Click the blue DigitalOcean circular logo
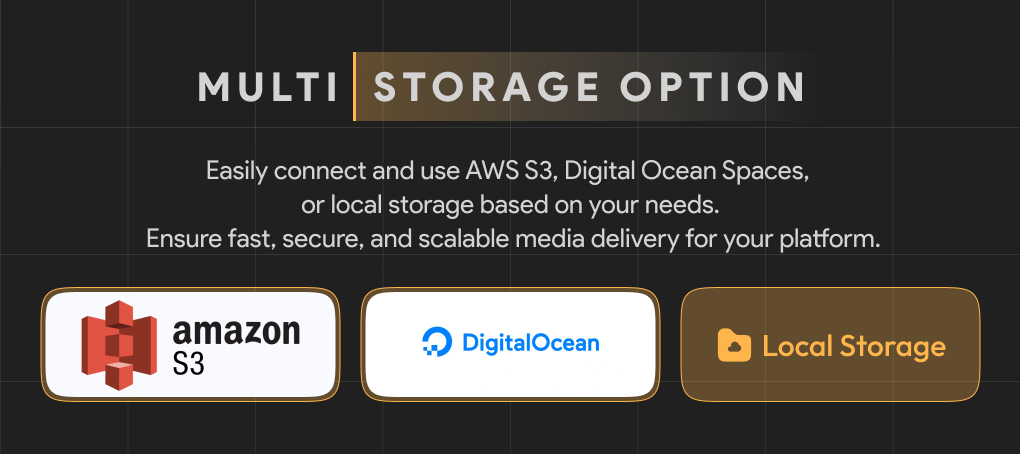Viewport: 1020px width, 454px height. tap(437, 343)
